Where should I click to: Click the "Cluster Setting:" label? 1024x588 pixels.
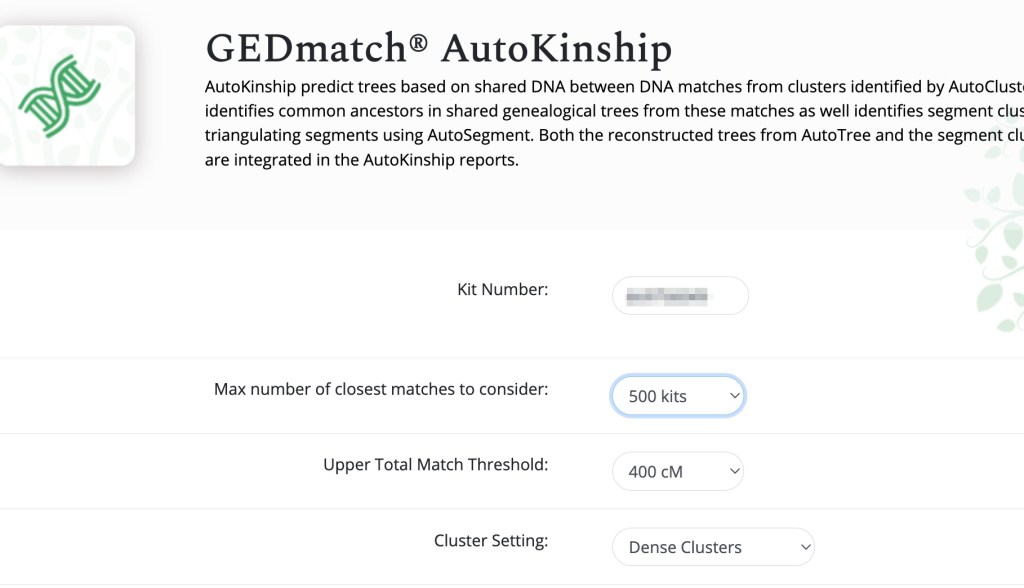(490, 541)
